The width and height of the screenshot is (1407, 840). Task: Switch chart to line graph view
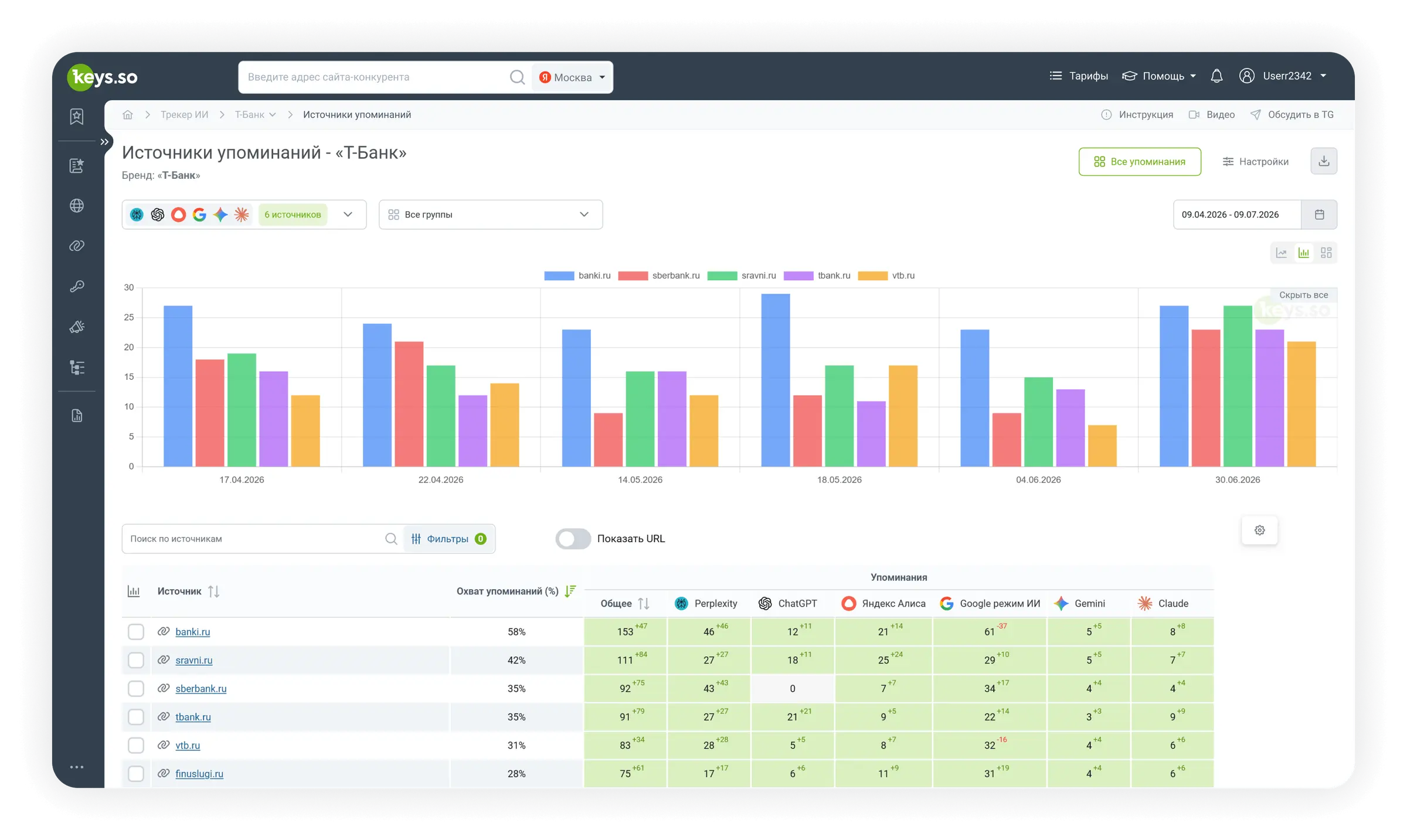coord(1282,253)
